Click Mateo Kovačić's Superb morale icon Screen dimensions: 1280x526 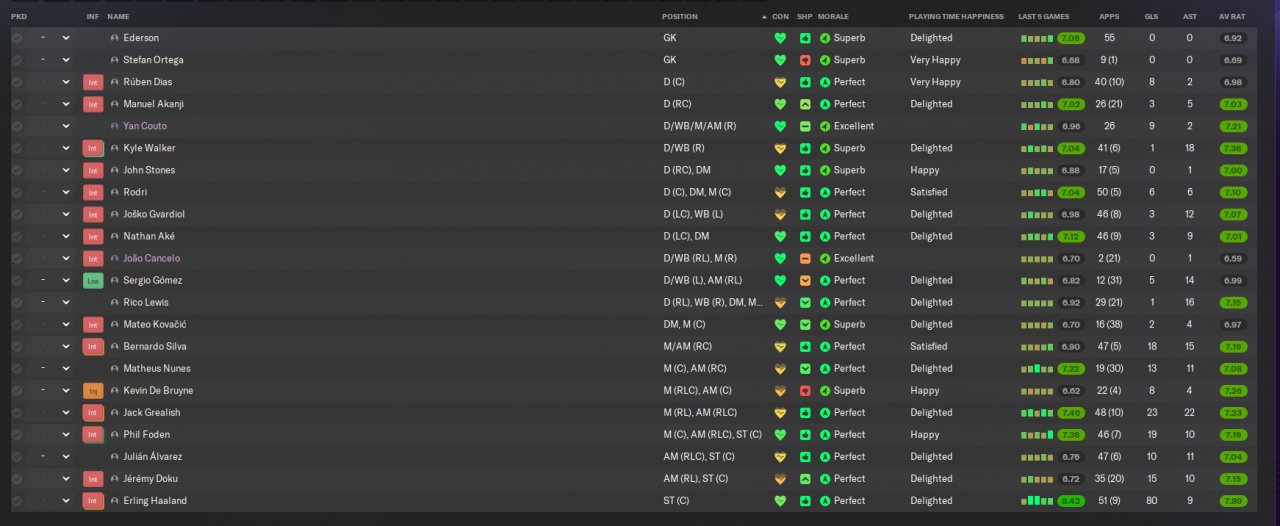825,324
